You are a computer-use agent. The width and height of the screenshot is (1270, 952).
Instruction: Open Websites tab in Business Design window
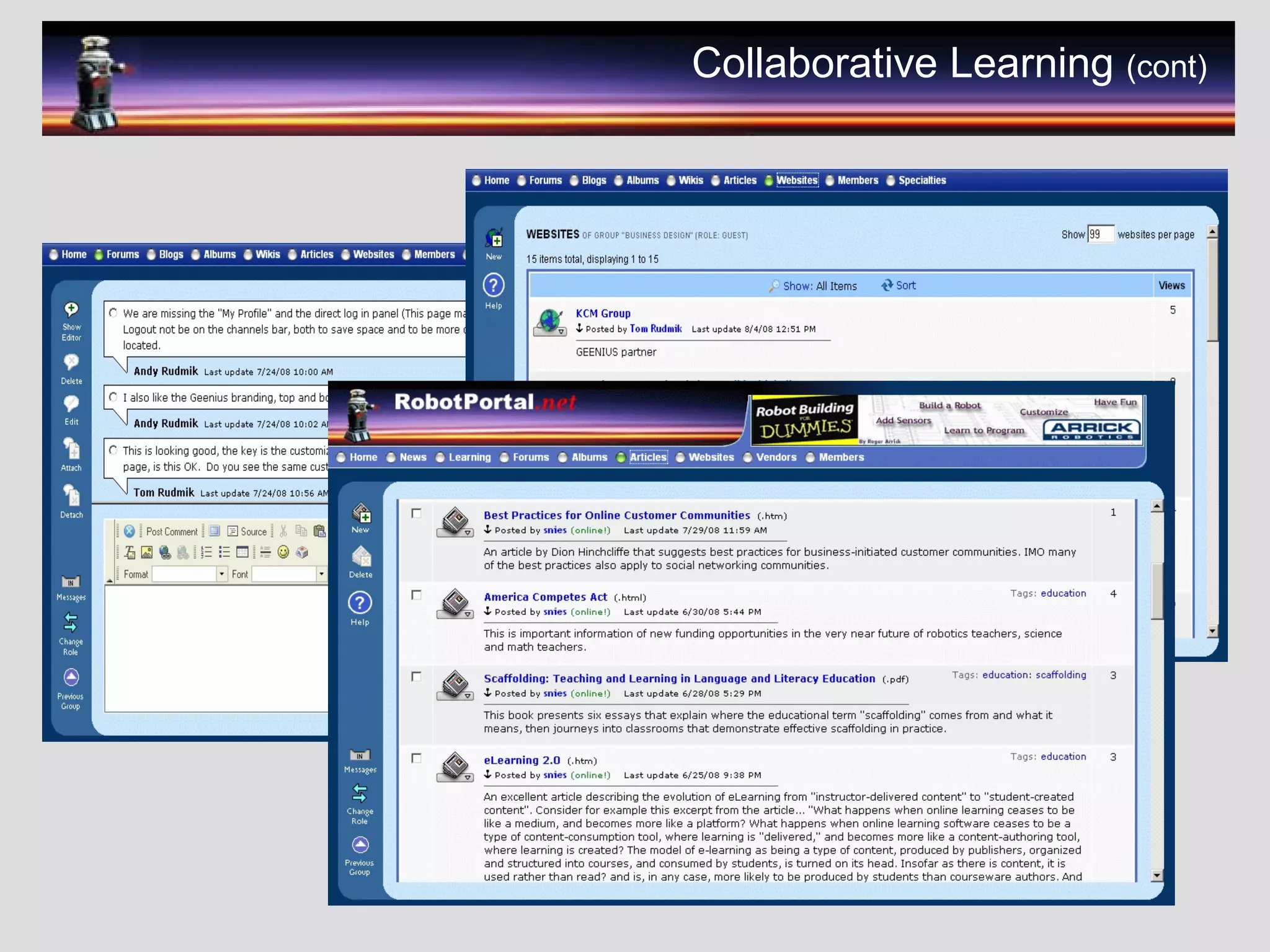click(797, 180)
